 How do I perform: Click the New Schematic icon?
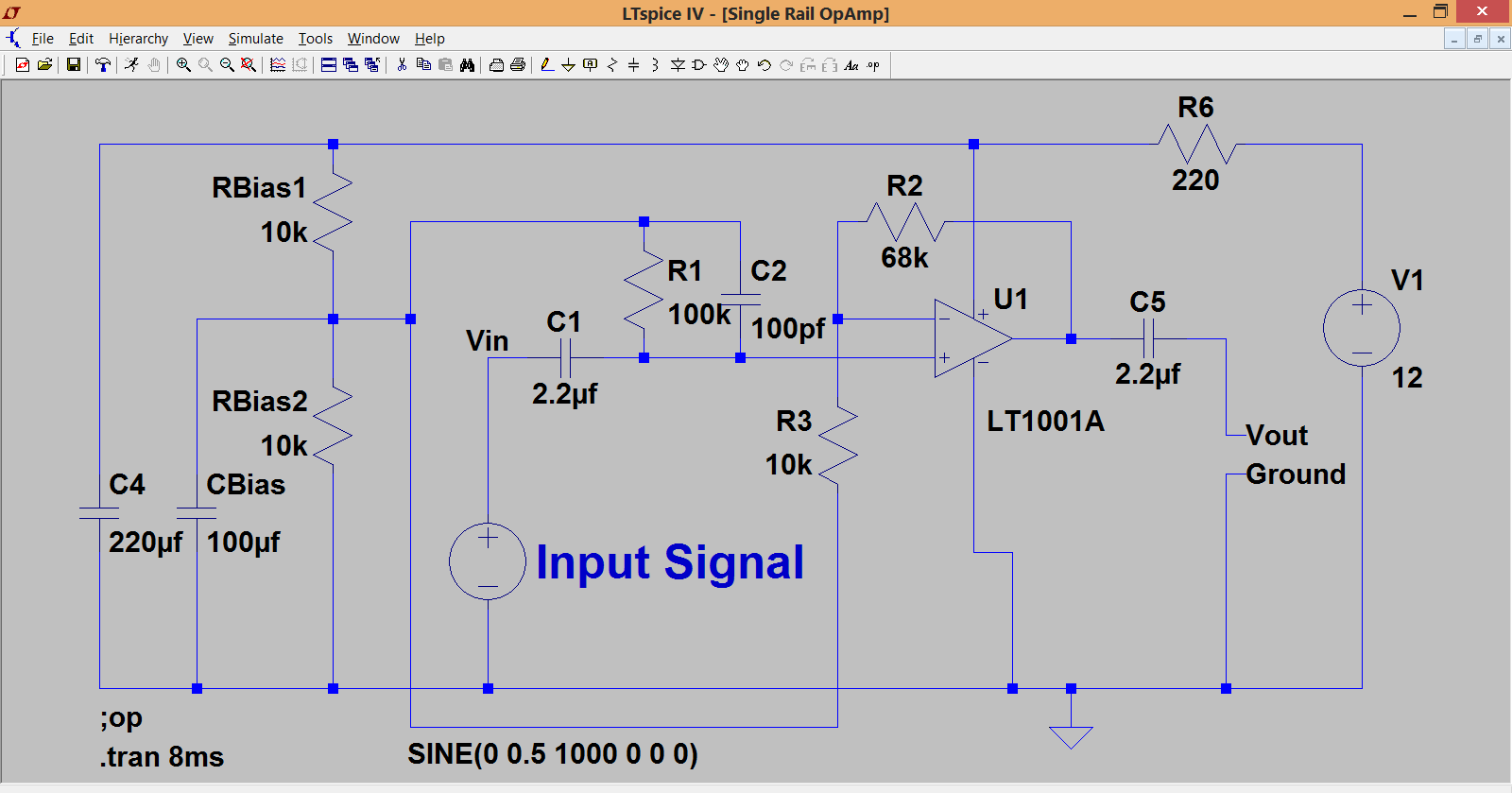[23, 65]
